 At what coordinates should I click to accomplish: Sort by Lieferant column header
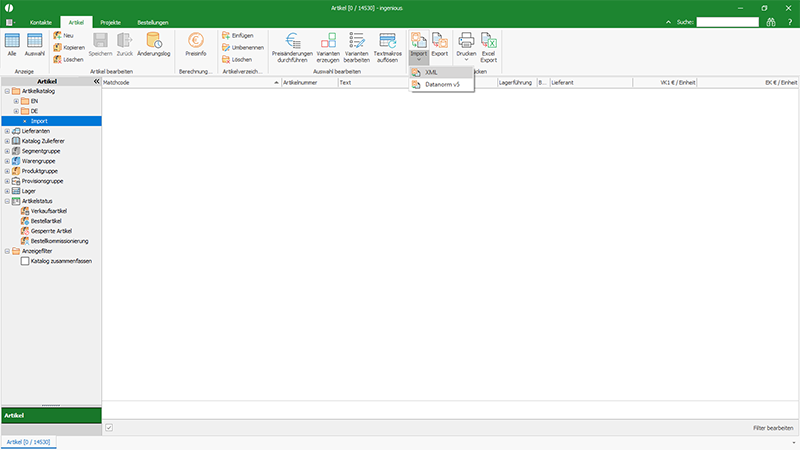click(x=591, y=82)
